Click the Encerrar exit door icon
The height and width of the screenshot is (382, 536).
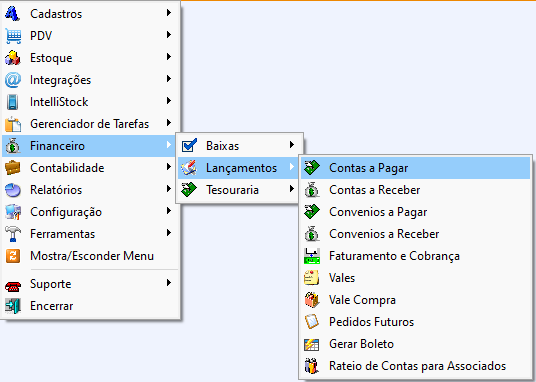point(13,306)
